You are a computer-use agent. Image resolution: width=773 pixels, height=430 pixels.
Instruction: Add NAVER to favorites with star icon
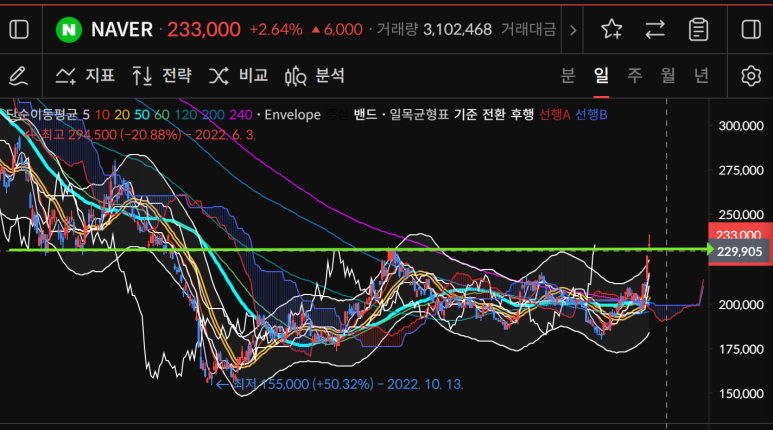point(611,30)
